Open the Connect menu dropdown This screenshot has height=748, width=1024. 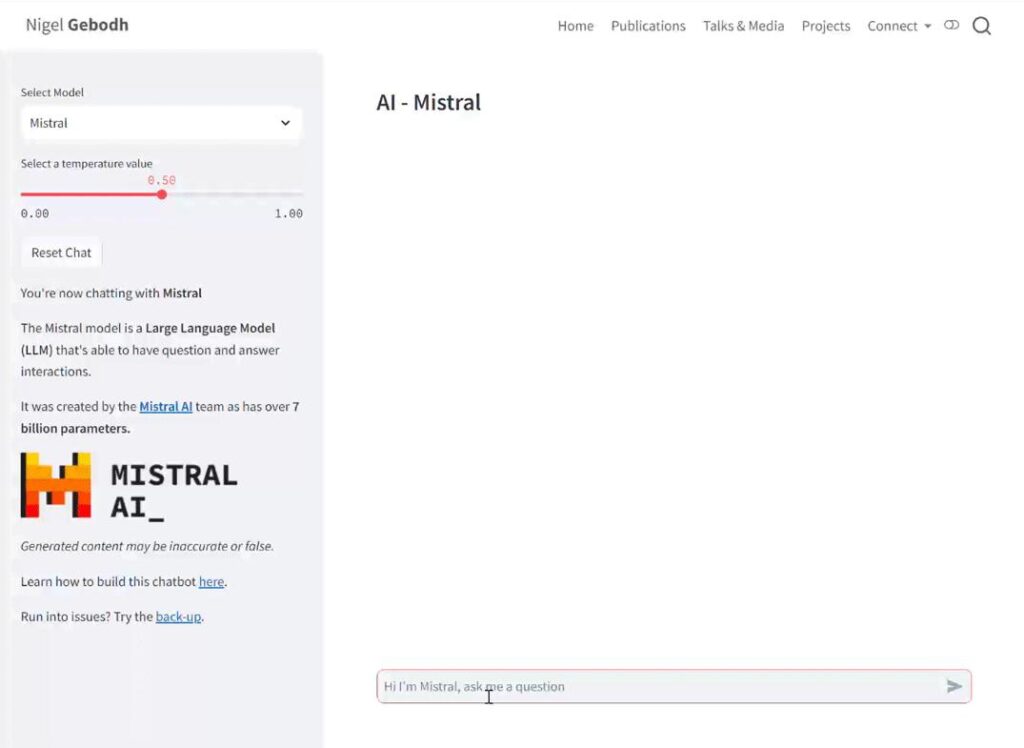(899, 26)
